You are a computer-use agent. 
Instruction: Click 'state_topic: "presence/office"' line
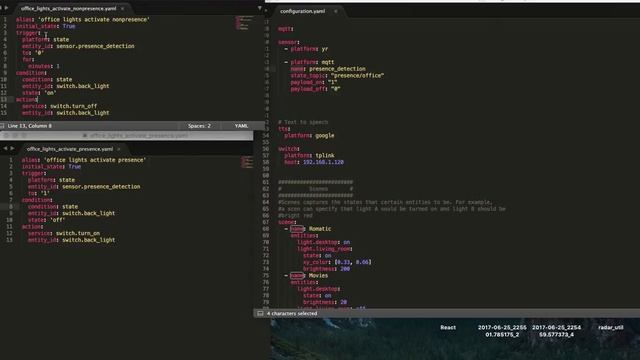tap(337, 76)
